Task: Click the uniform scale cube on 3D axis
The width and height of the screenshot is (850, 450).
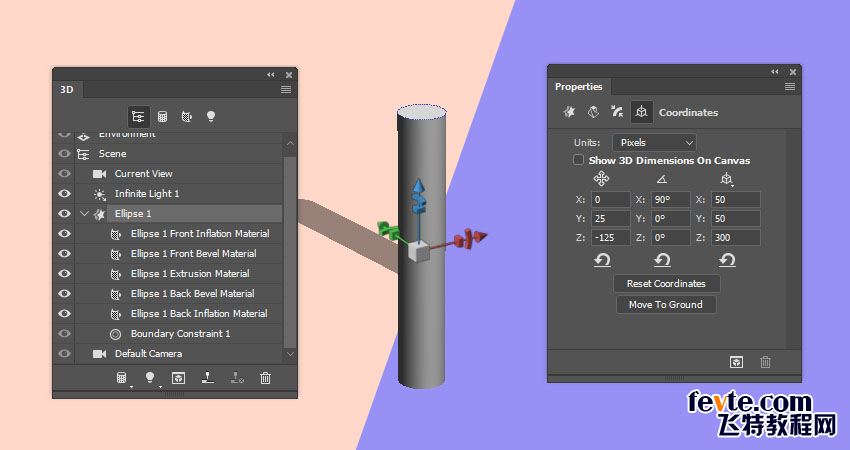Action: 418,252
